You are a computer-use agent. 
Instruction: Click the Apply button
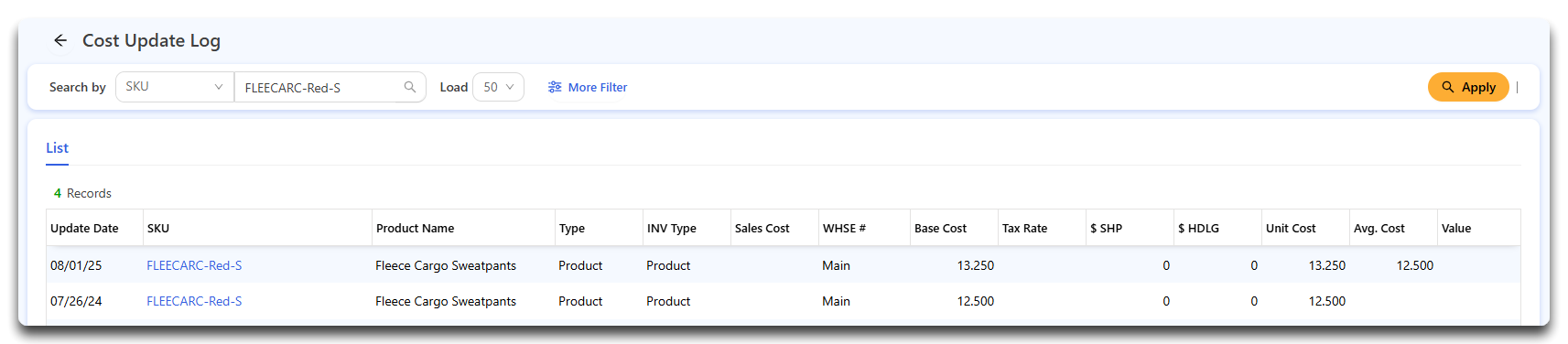1468,87
